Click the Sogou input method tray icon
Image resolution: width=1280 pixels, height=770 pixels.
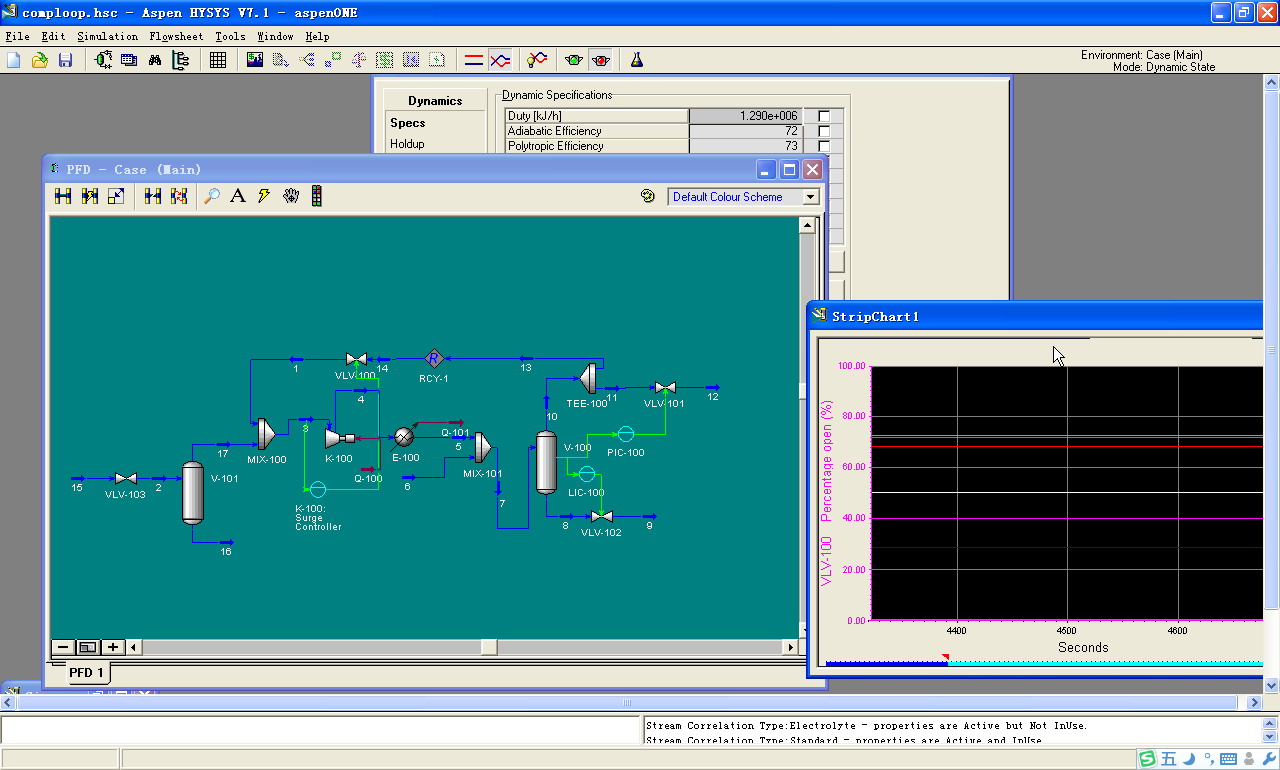click(1148, 759)
